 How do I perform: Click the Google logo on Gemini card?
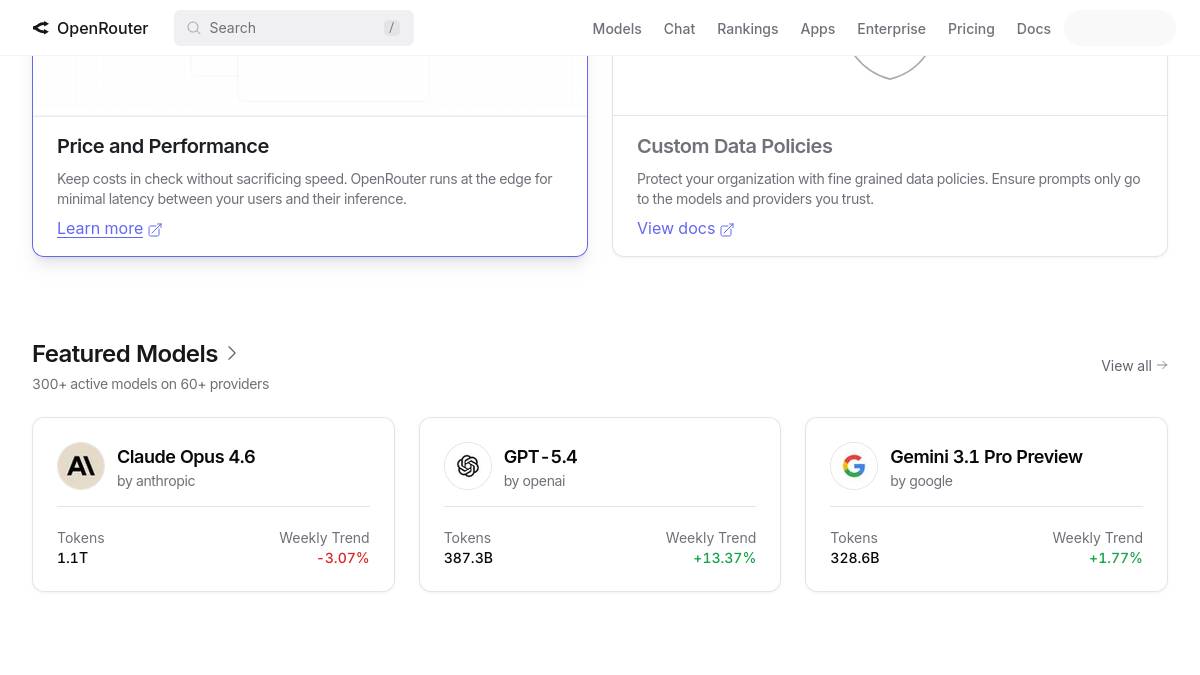coord(854,466)
